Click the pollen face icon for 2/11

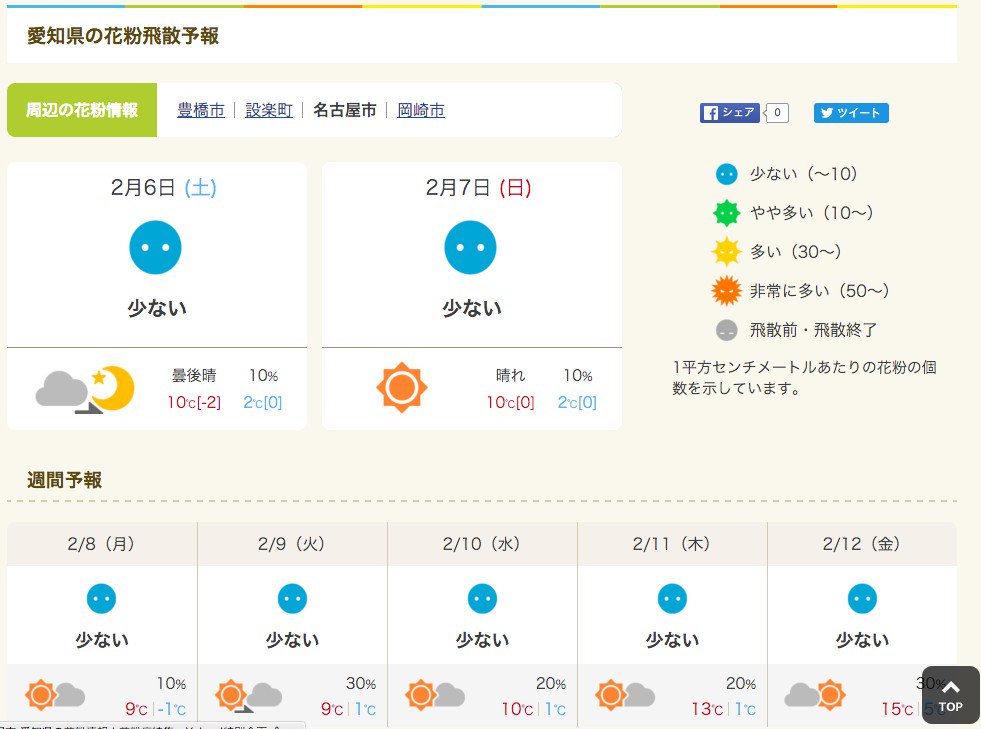pyautogui.click(x=673, y=599)
